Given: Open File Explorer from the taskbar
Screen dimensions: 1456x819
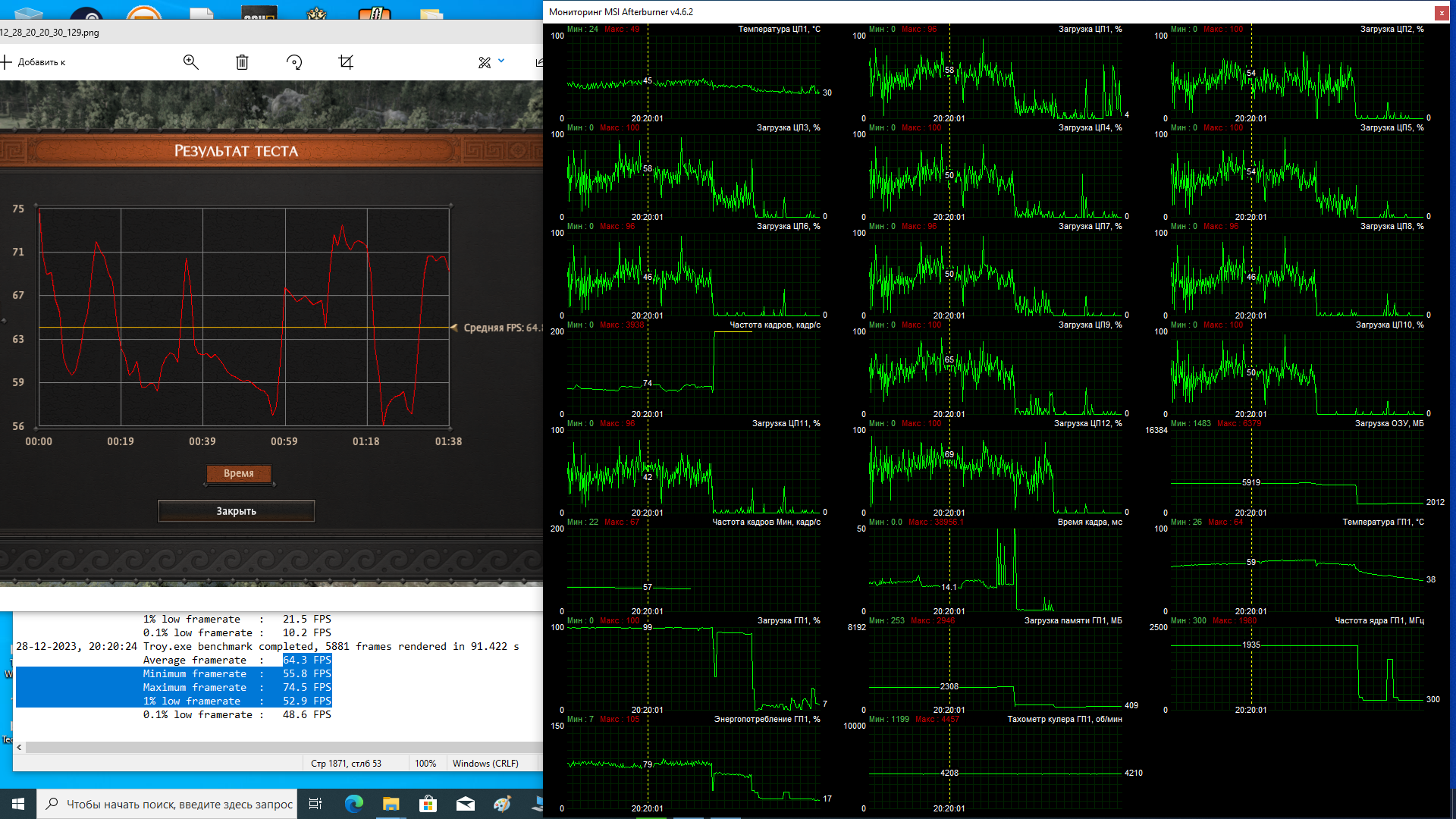Looking at the screenshot, I should (391, 804).
